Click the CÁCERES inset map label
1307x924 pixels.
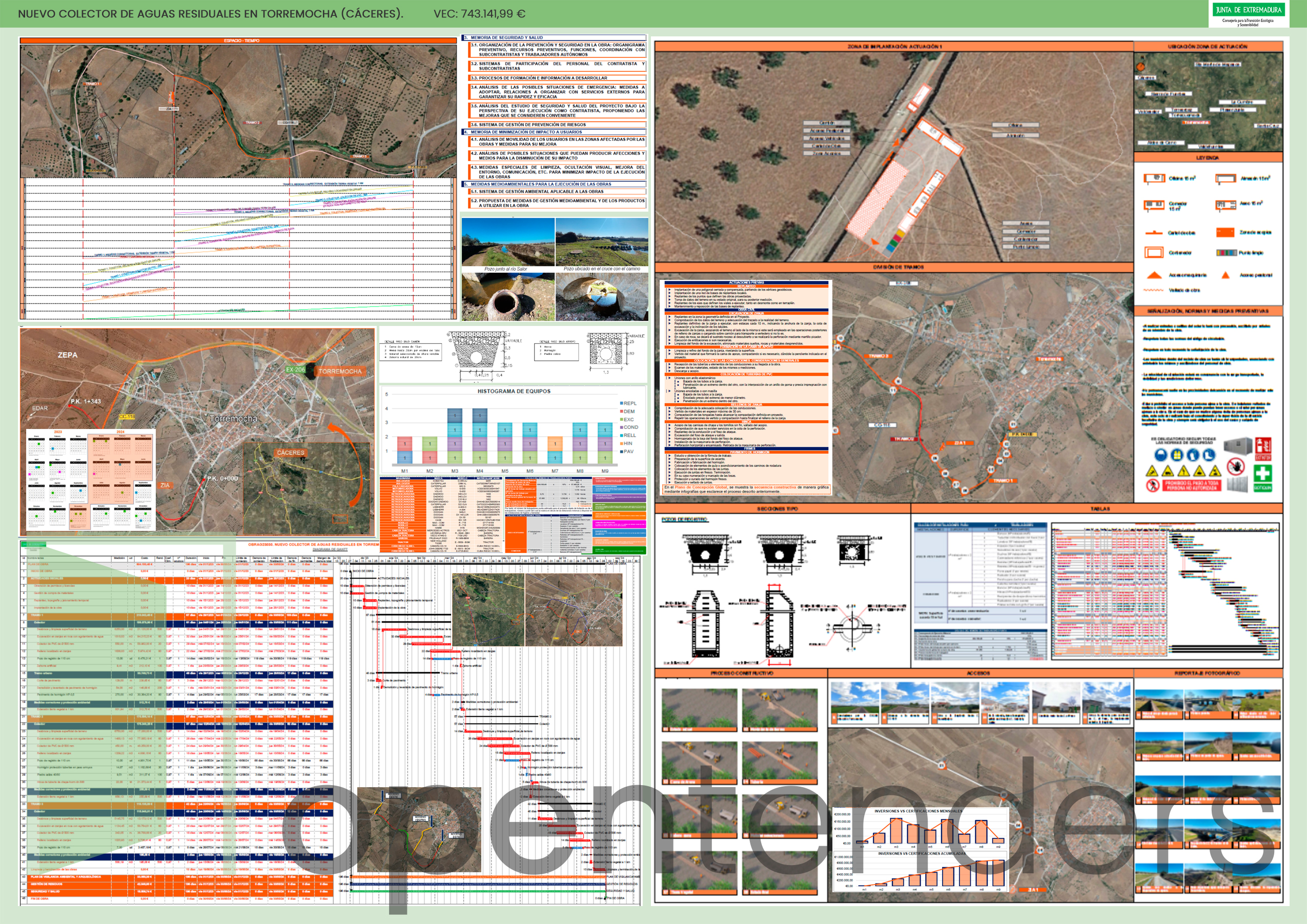(x=291, y=453)
